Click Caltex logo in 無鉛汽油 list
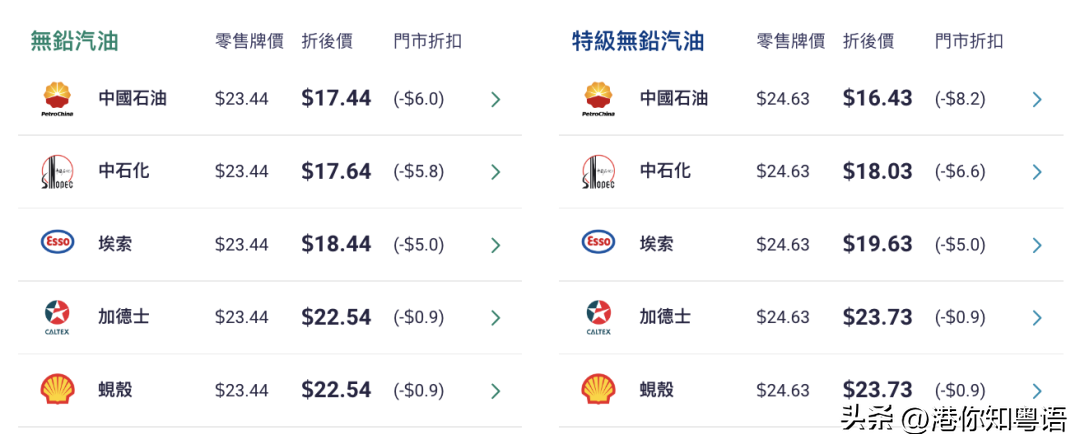Screen dimensions: 1080x445 click(x=58, y=318)
